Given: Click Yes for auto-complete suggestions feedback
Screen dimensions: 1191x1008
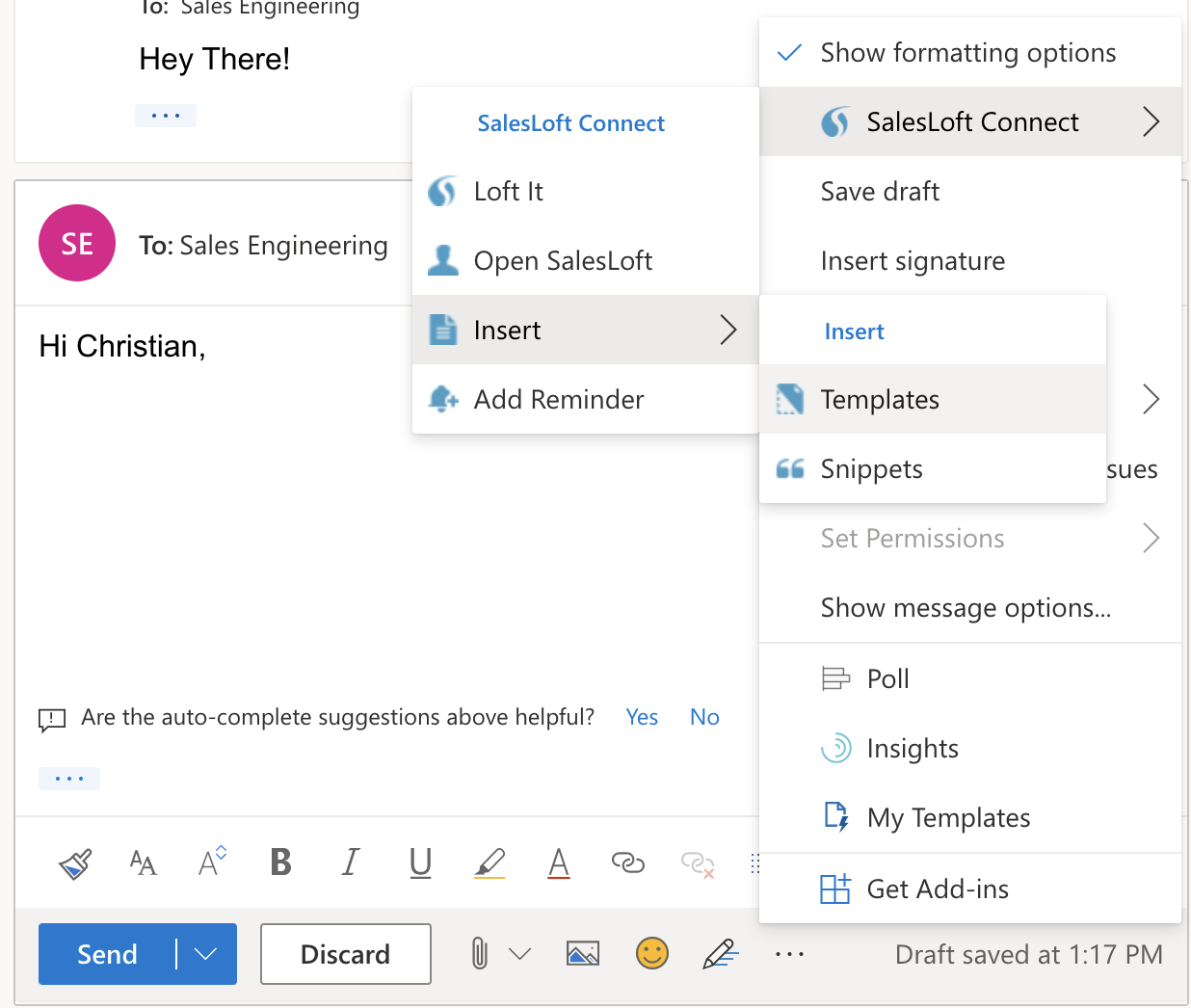Looking at the screenshot, I should [x=641, y=716].
